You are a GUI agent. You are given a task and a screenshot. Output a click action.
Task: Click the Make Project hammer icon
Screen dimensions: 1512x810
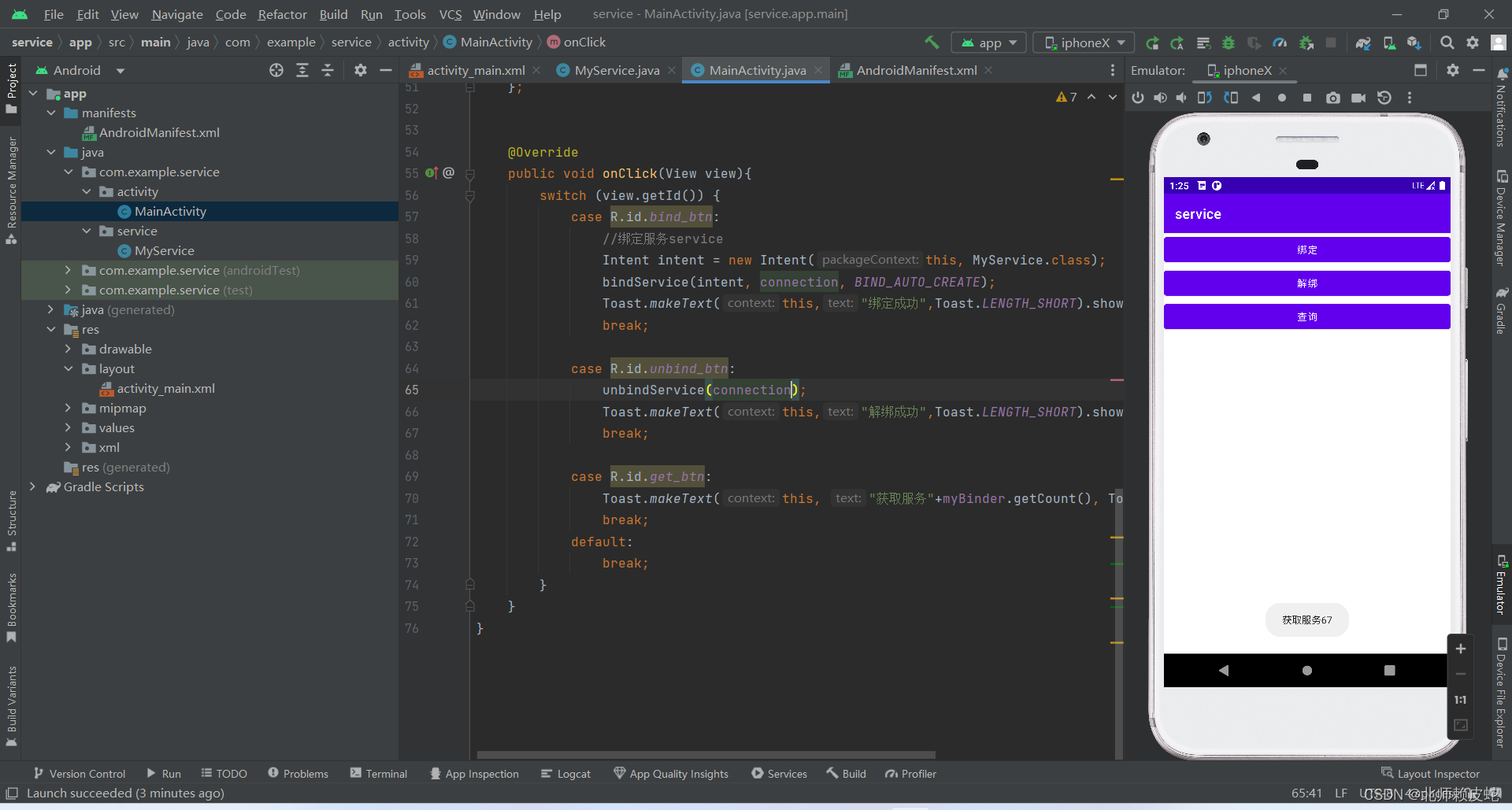[x=932, y=43]
